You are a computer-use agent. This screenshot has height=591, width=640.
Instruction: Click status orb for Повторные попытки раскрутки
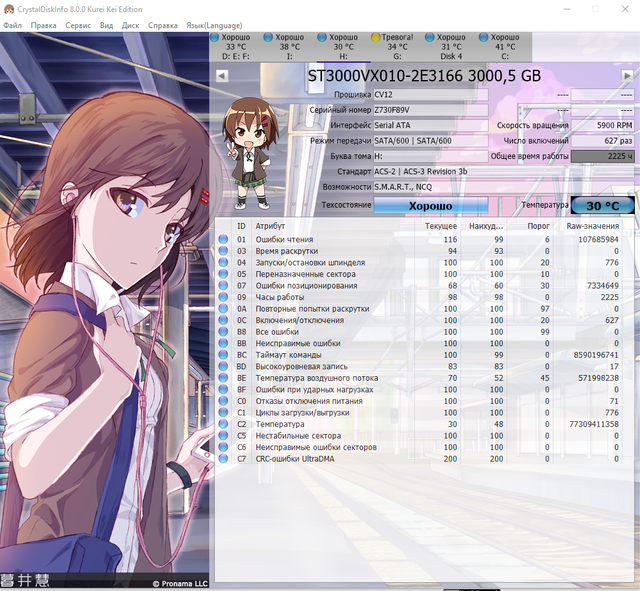point(223,309)
